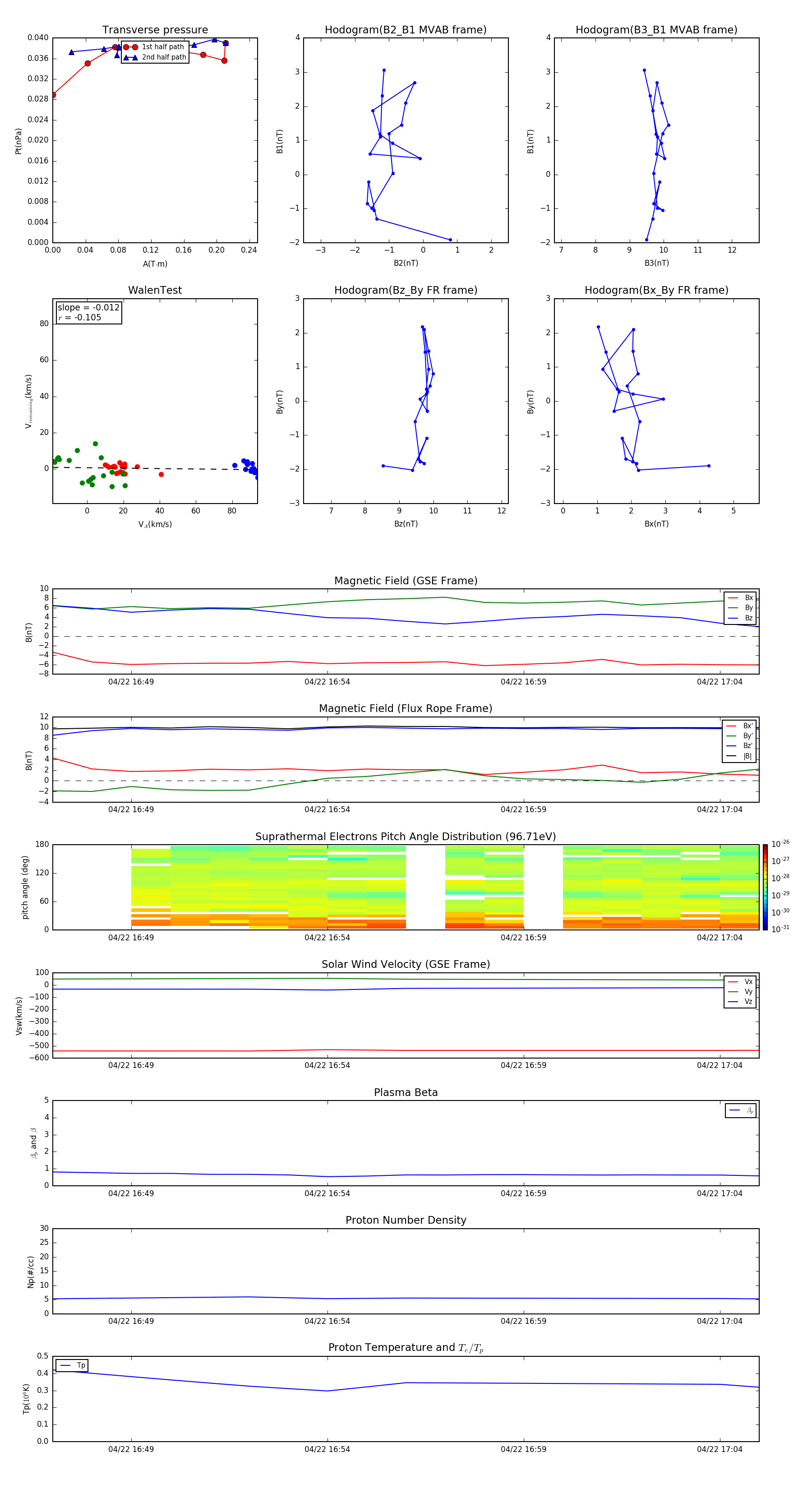Click the "B3(nT)" x-axis label
Screen dimensions: 812x1489
[656, 264]
